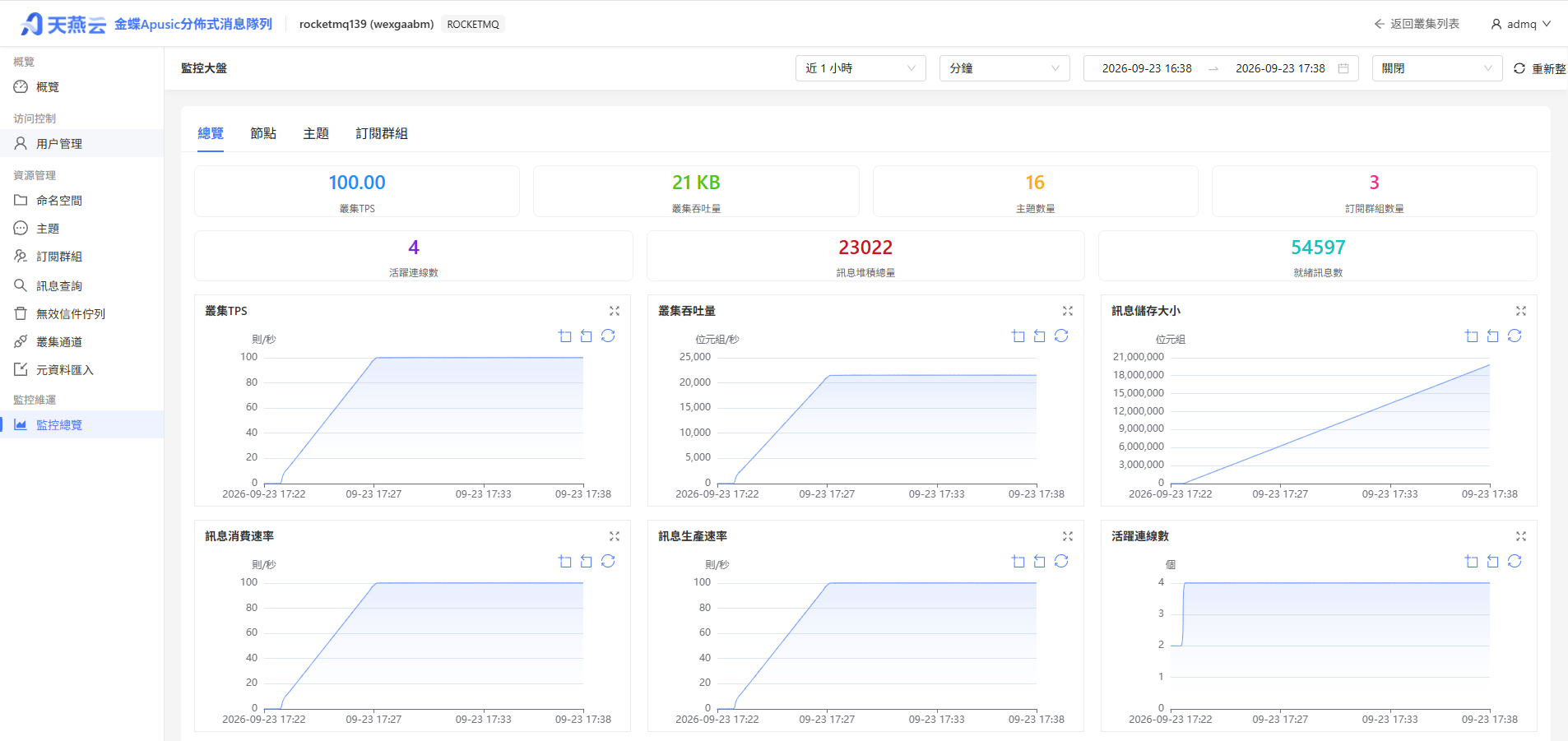
Task: Select the zoom area tool in the 叢集TPS chart
Action: click(565, 336)
